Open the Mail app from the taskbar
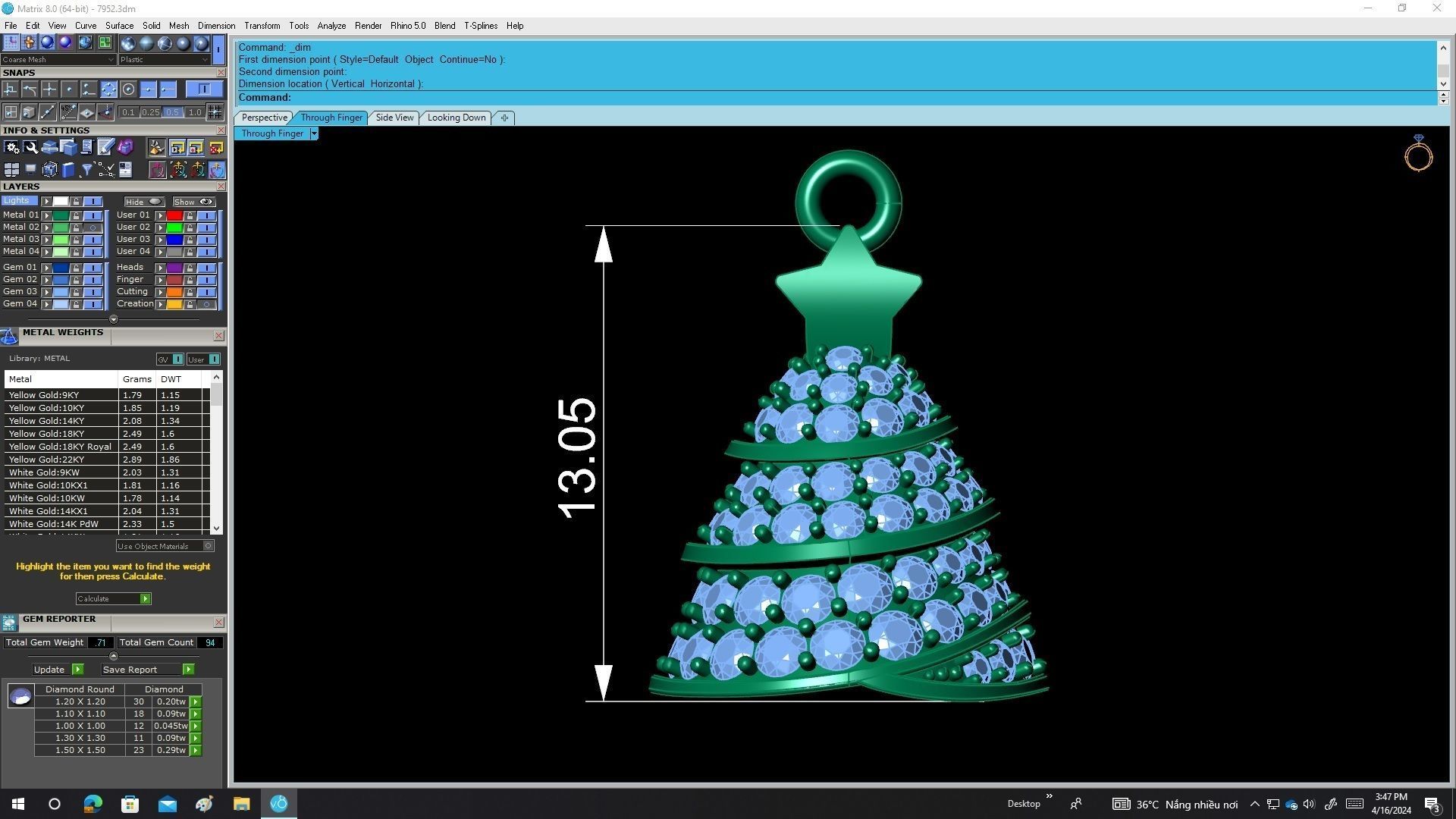 (x=167, y=804)
